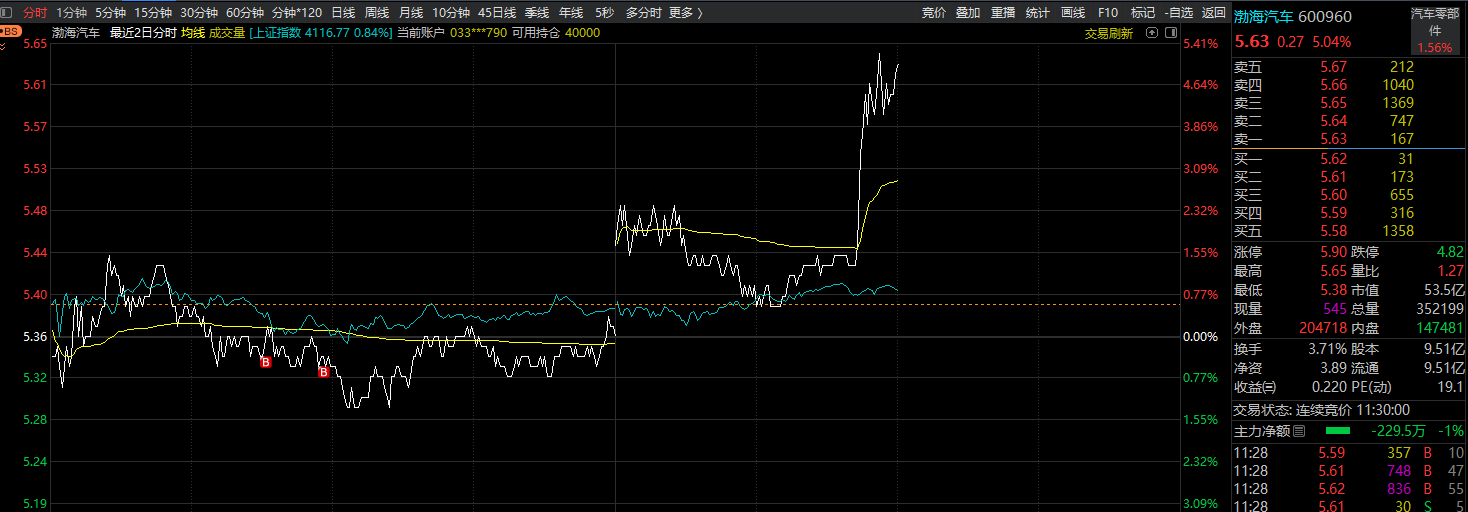
Task: Click the 买五 price 5.58
Action: pos(1333,231)
